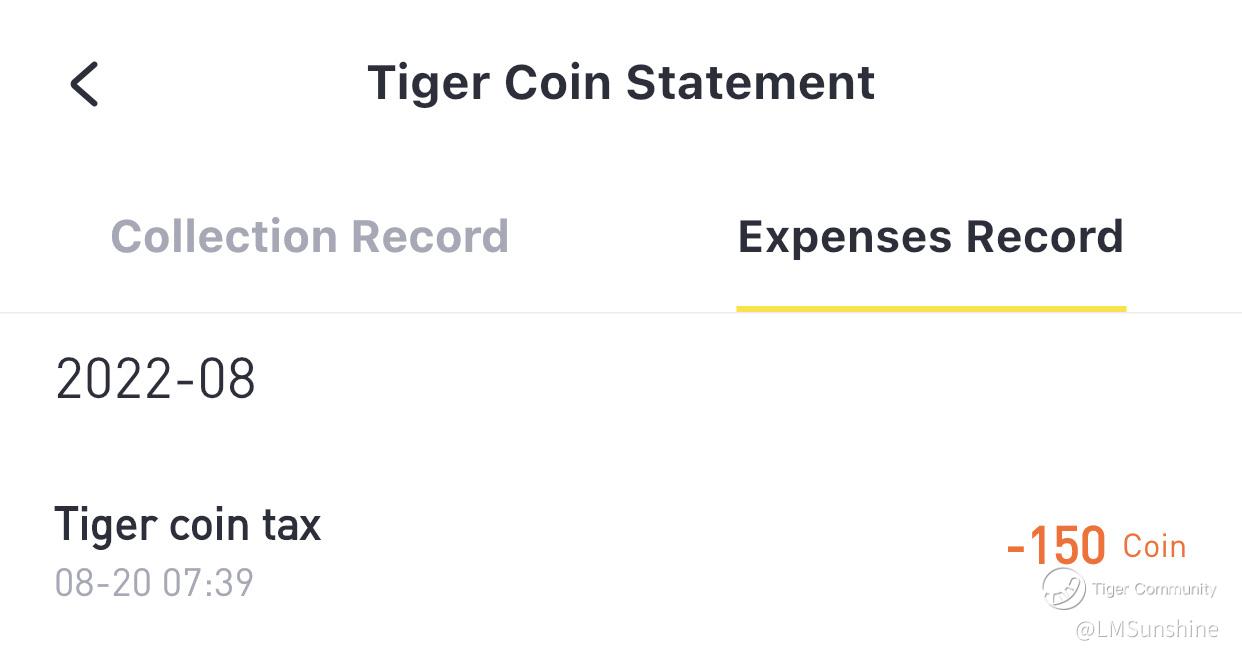Select the Expenses Record tab
The height and width of the screenshot is (657, 1242).
coord(930,237)
